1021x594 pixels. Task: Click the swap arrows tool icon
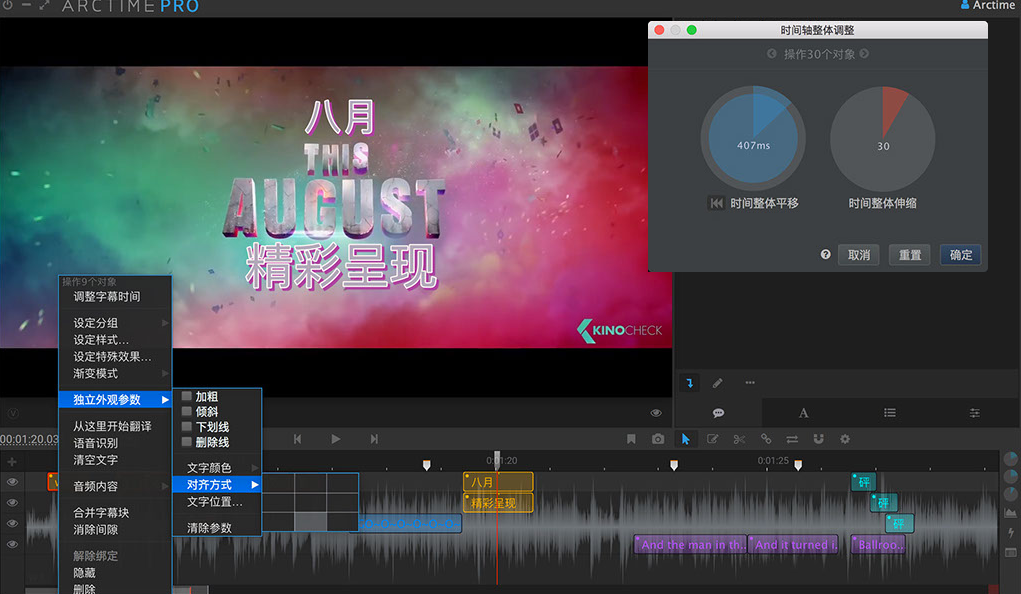(792, 439)
